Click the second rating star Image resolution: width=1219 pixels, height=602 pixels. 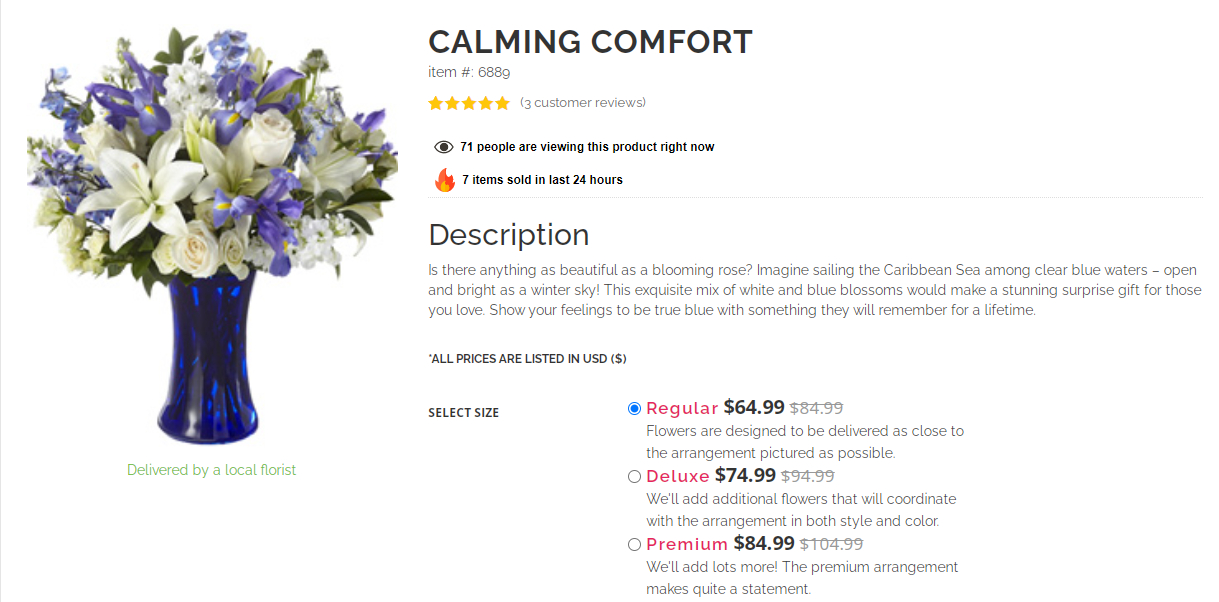coord(451,102)
